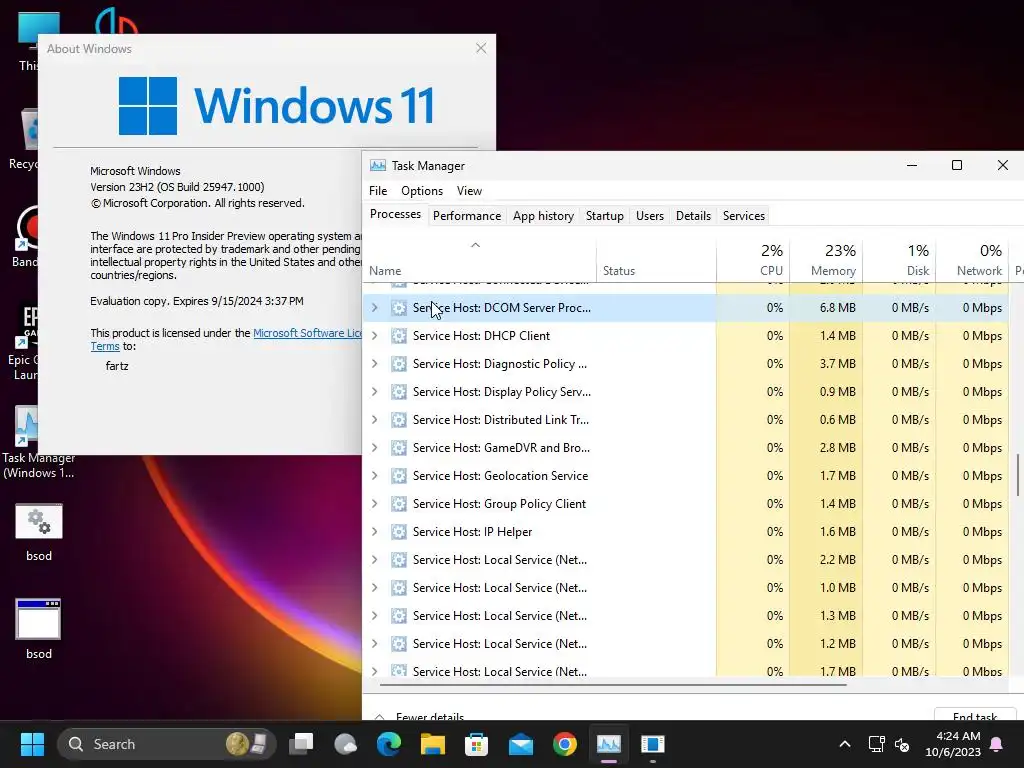The image size is (1024, 768).
Task: Open the weather widgets taskbar icon
Action: click(x=345, y=744)
